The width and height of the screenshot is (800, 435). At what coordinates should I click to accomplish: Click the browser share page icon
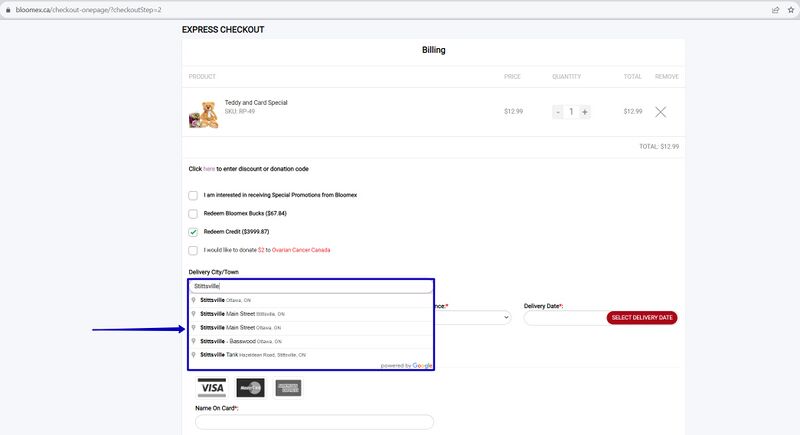pyautogui.click(x=776, y=10)
